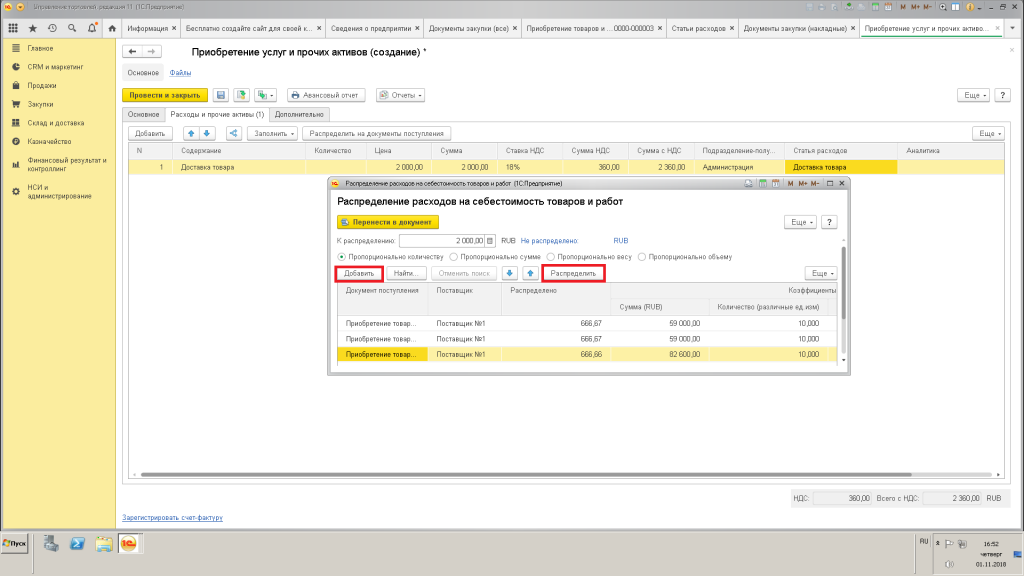Open Server Manager from the taskbar

click(51, 543)
